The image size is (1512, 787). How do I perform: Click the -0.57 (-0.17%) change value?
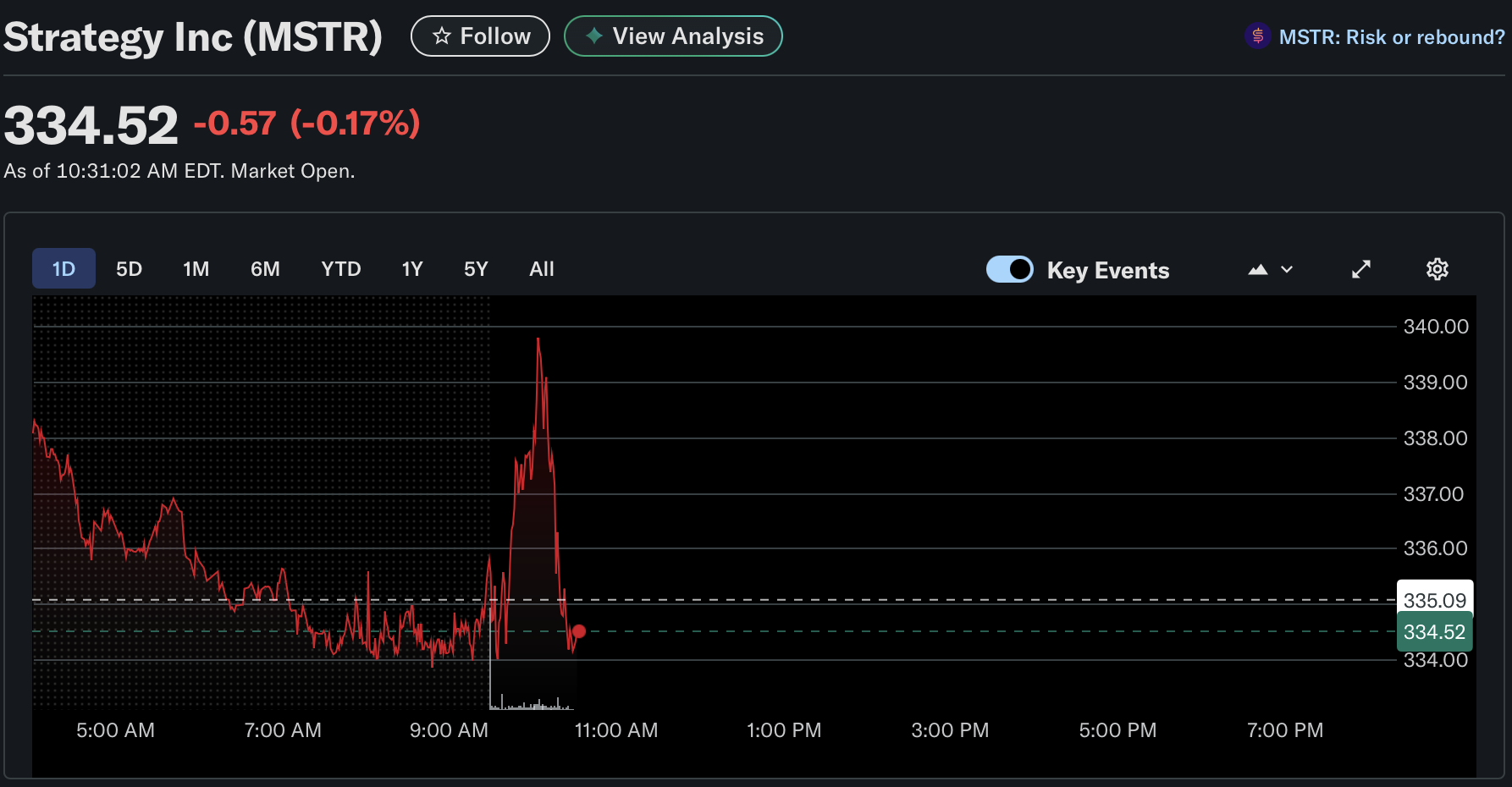coord(306,124)
